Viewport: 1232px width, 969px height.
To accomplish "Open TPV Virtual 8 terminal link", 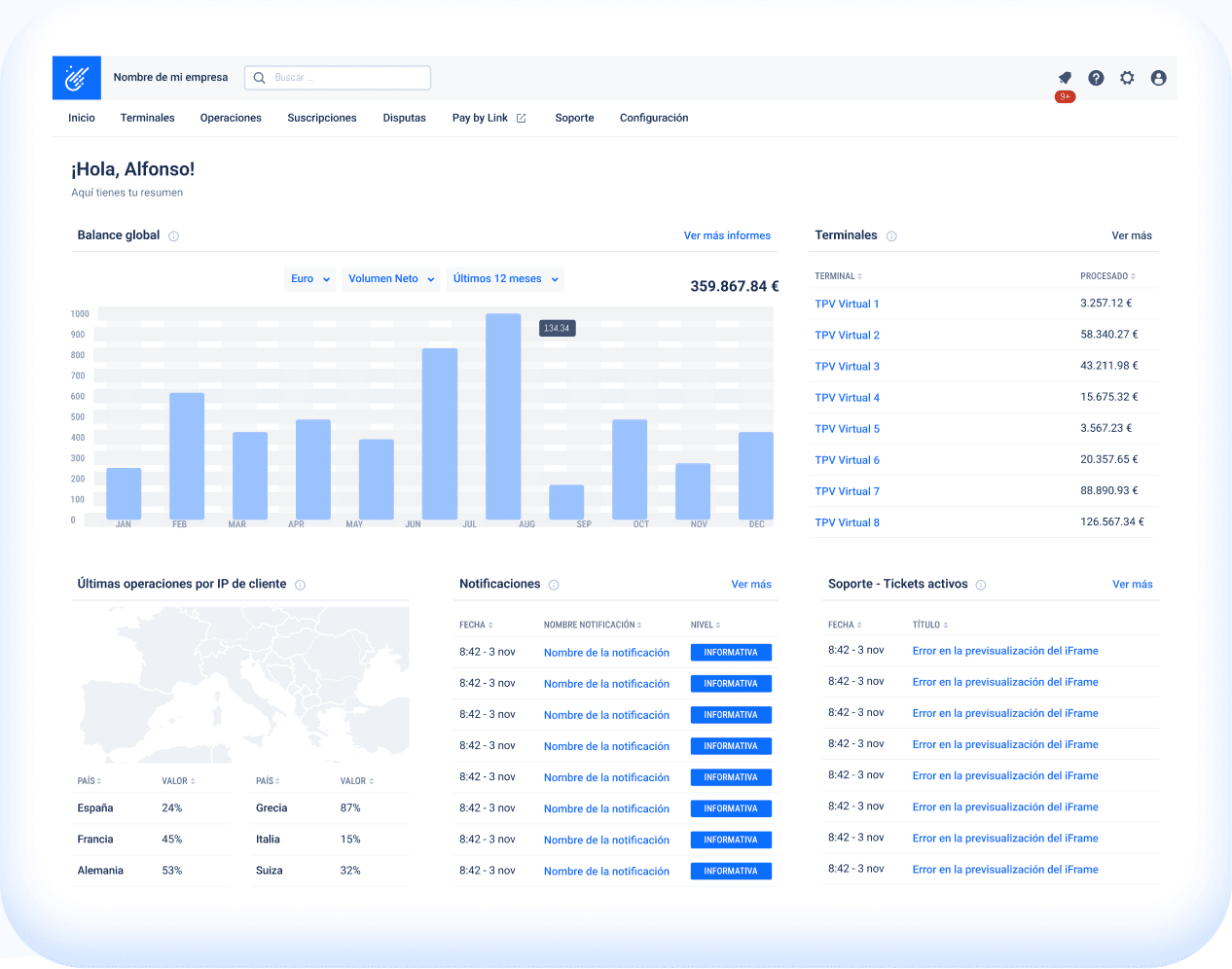I will [847, 523].
